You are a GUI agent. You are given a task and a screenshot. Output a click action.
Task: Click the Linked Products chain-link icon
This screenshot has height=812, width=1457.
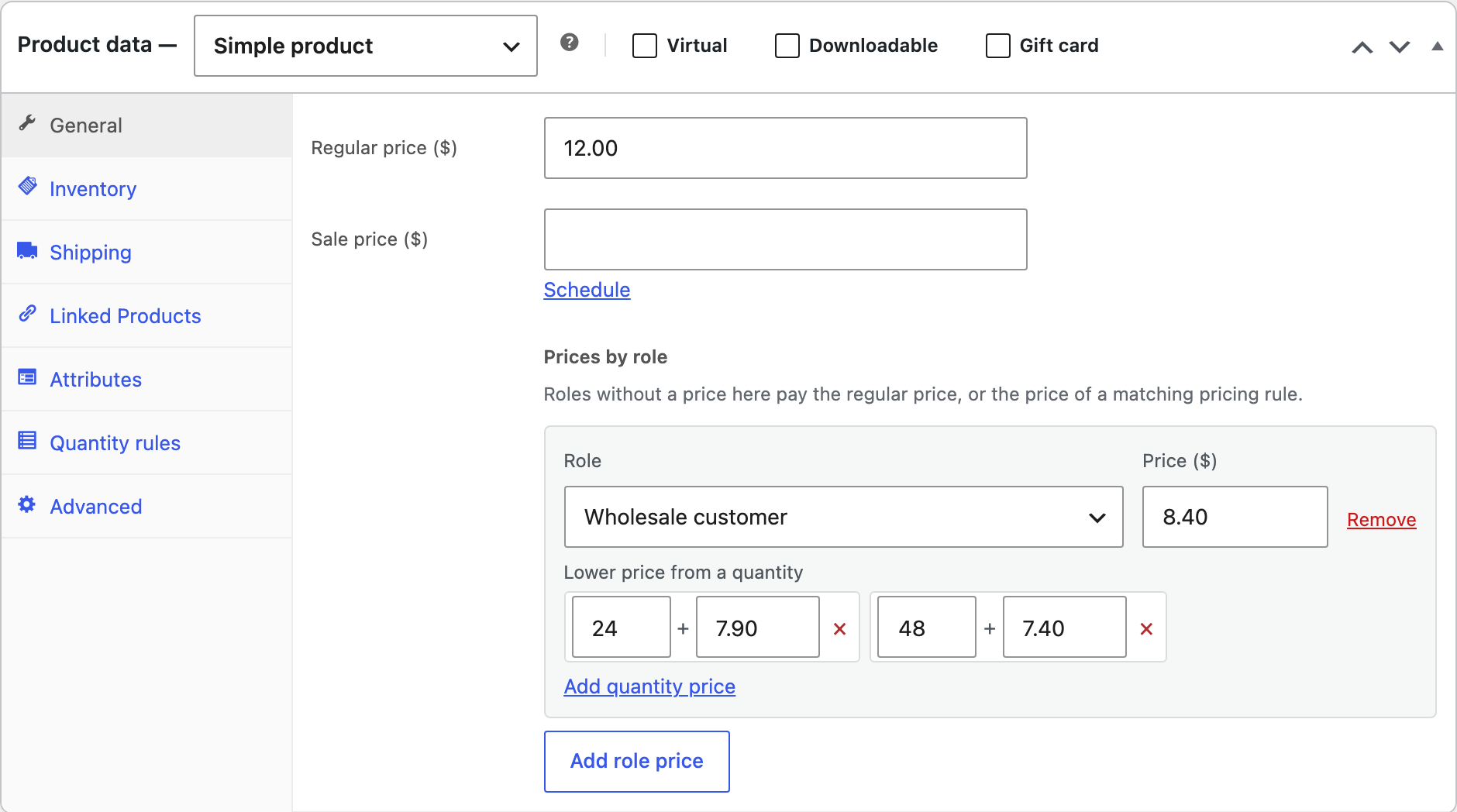28,313
